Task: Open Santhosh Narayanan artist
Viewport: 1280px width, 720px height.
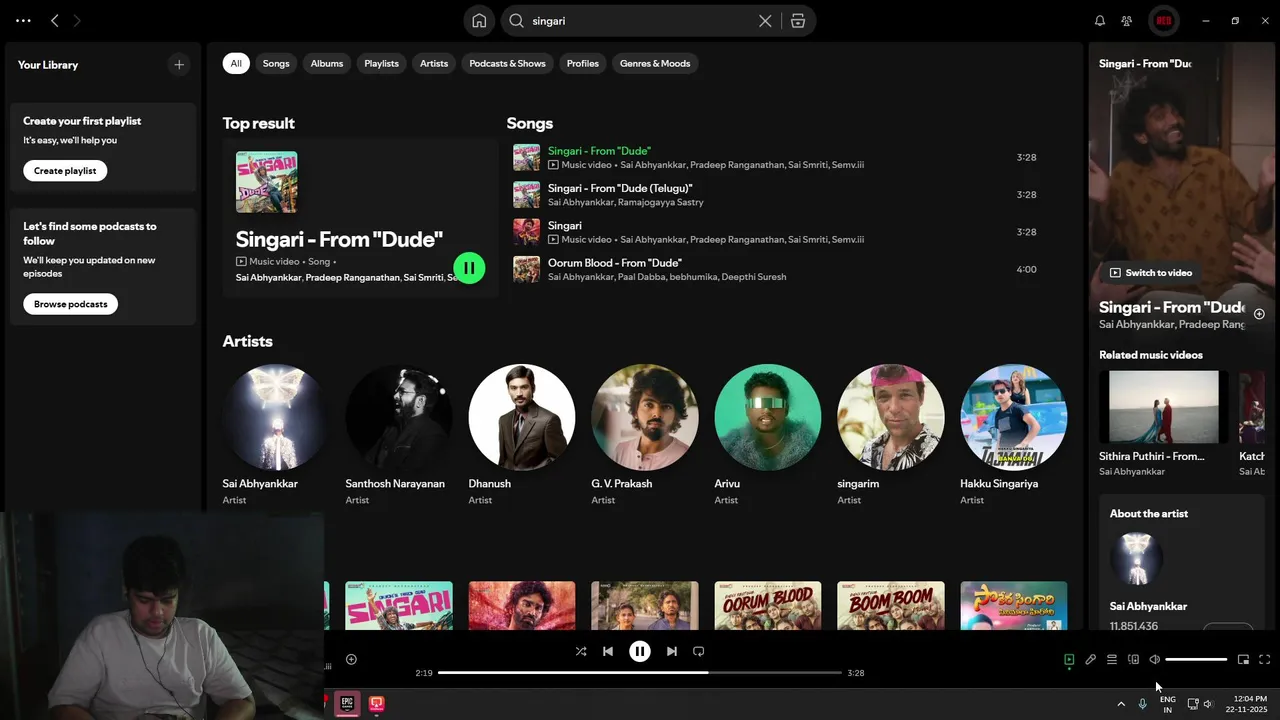Action: click(x=399, y=417)
